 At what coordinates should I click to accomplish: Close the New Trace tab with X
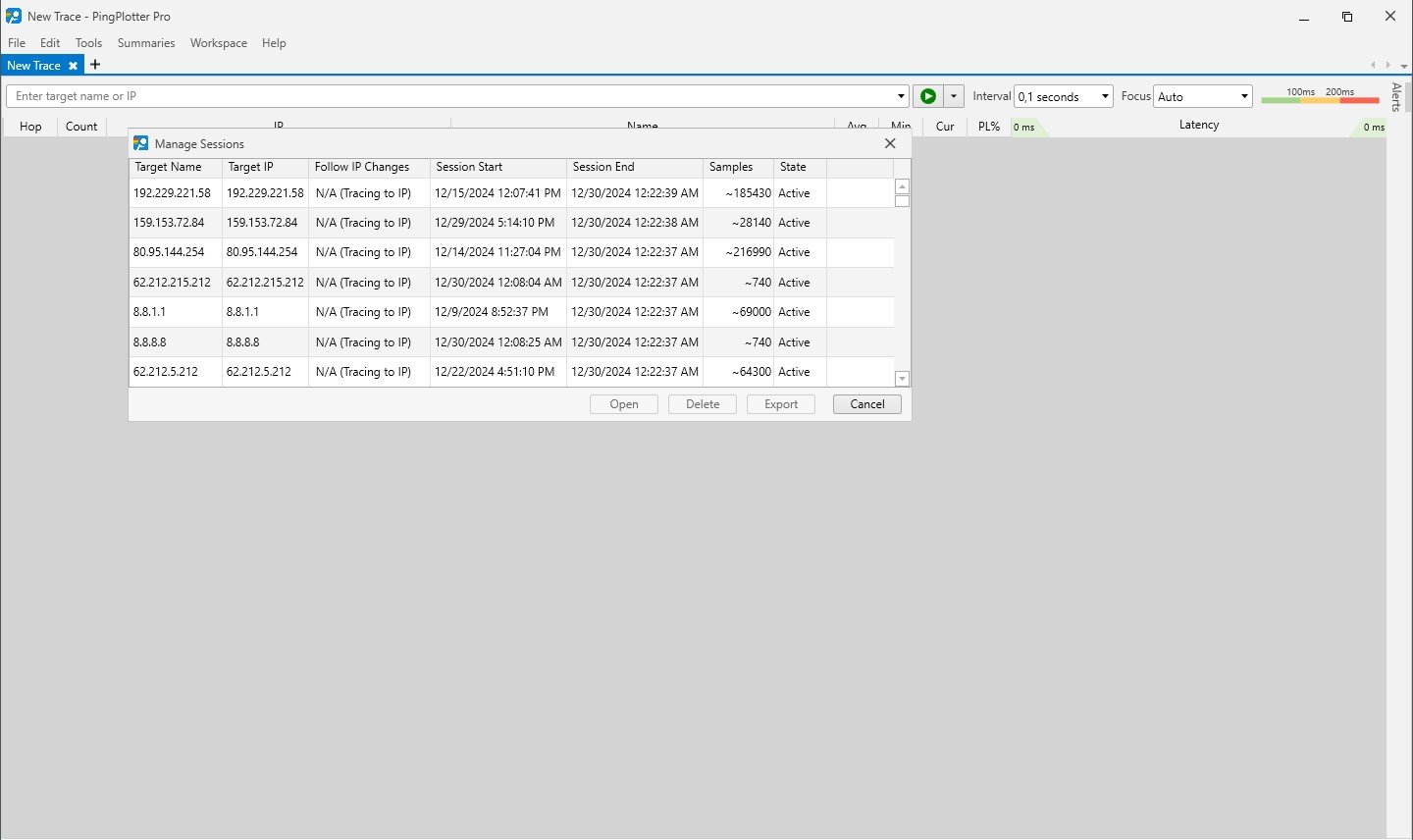[x=73, y=66]
